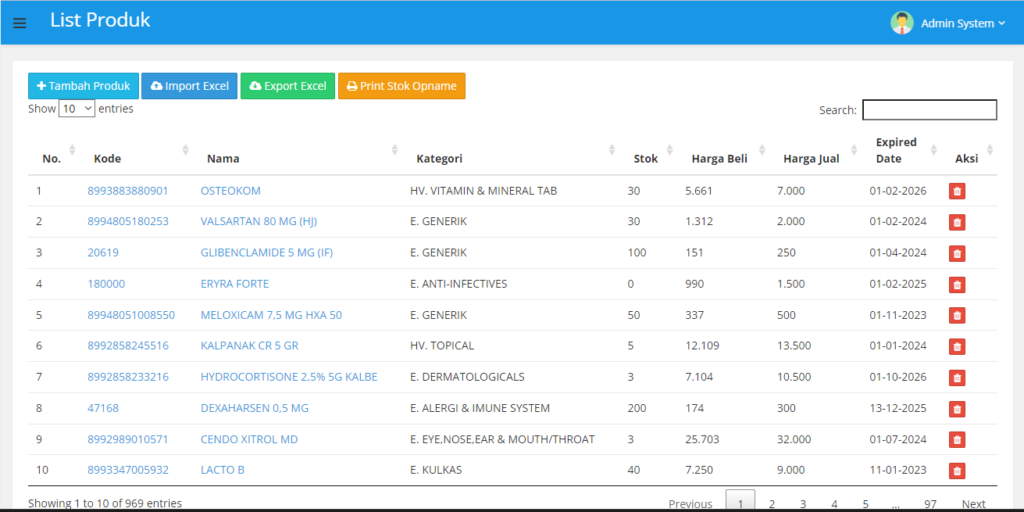Go to page 2 of results

[771, 503]
